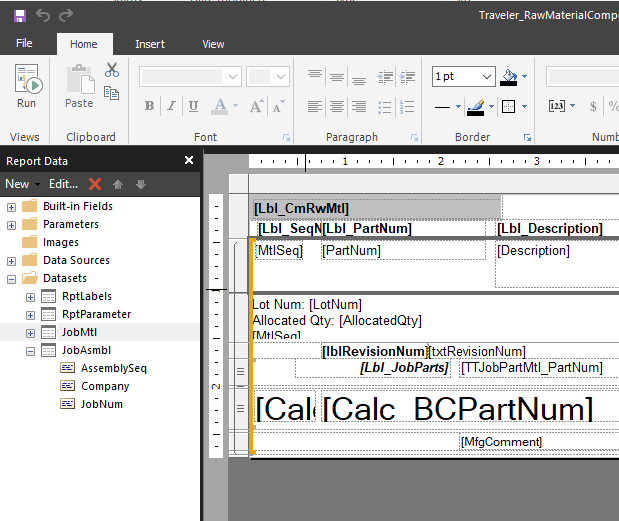
Task: Click the red Delete X in Report Data
Action: click(x=95, y=184)
